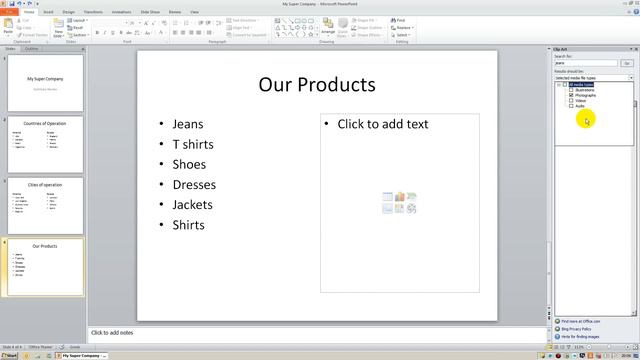
Task: Select the line shape in shapes gallery
Action: pos(284,21)
